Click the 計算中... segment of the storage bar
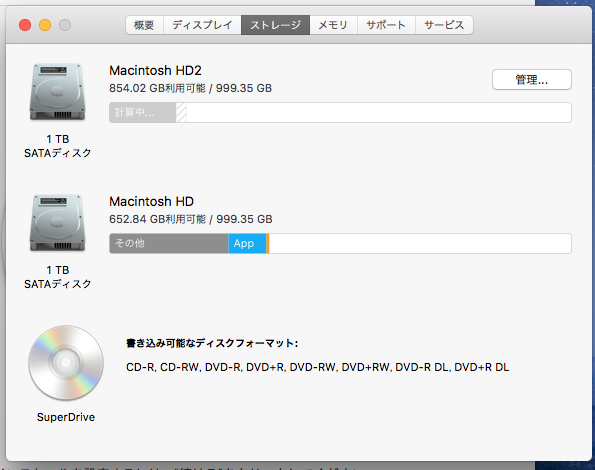The image size is (595, 470). (143, 112)
